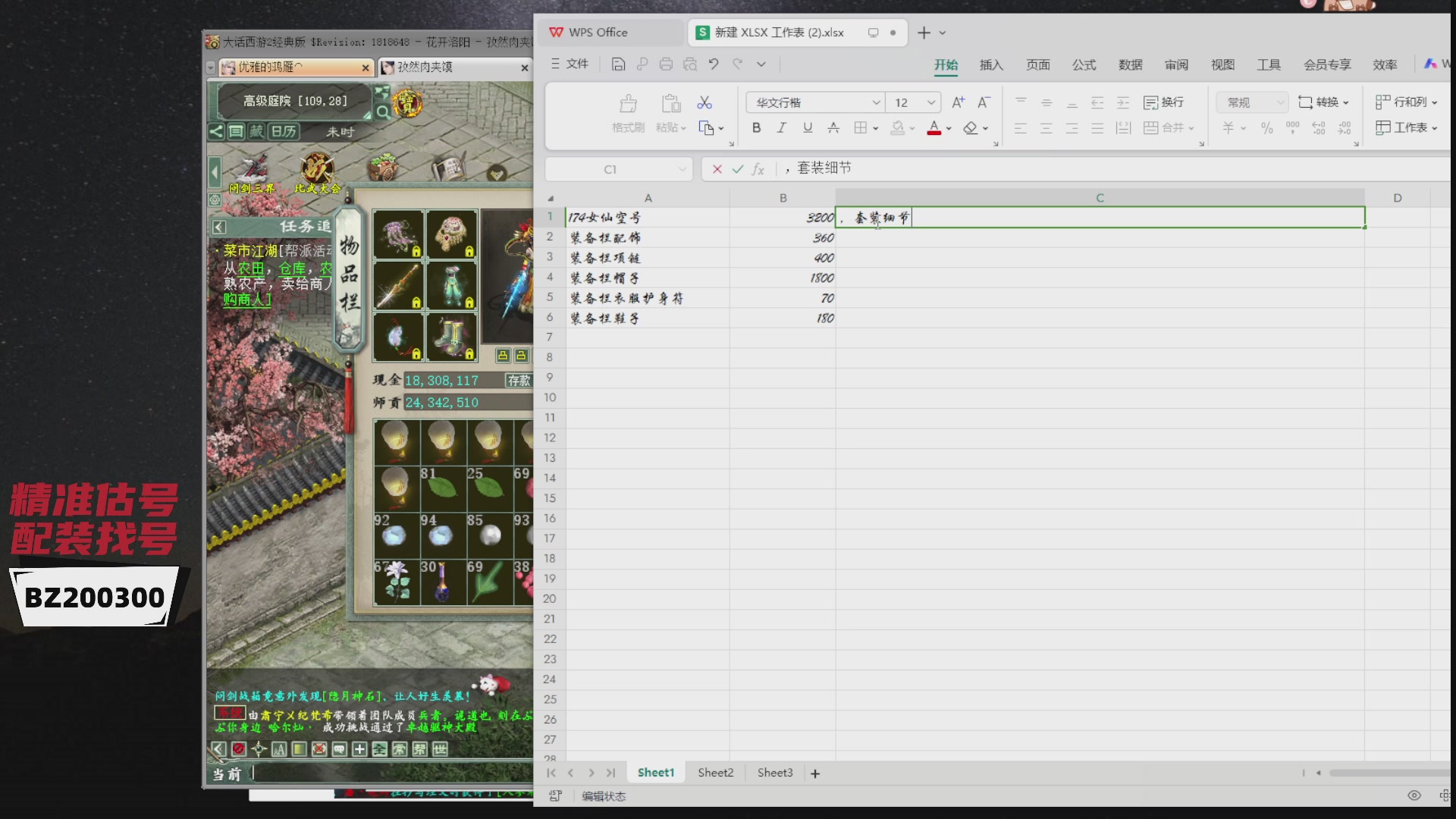This screenshot has height=819, width=1456.
Task: Click the fx insert function icon
Action: [x=758, y=169]
